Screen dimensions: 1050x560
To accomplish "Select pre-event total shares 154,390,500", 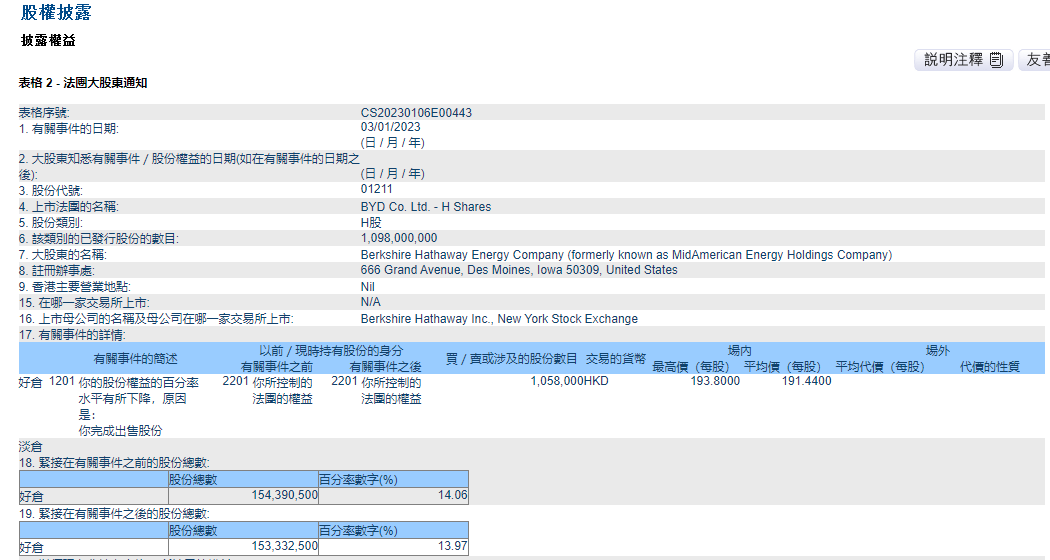I will coord(285,495).
